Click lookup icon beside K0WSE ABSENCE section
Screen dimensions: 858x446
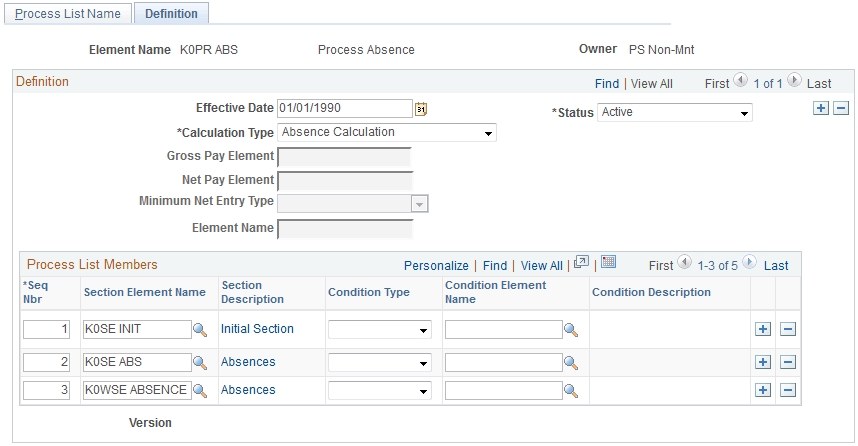click(200, 391)
